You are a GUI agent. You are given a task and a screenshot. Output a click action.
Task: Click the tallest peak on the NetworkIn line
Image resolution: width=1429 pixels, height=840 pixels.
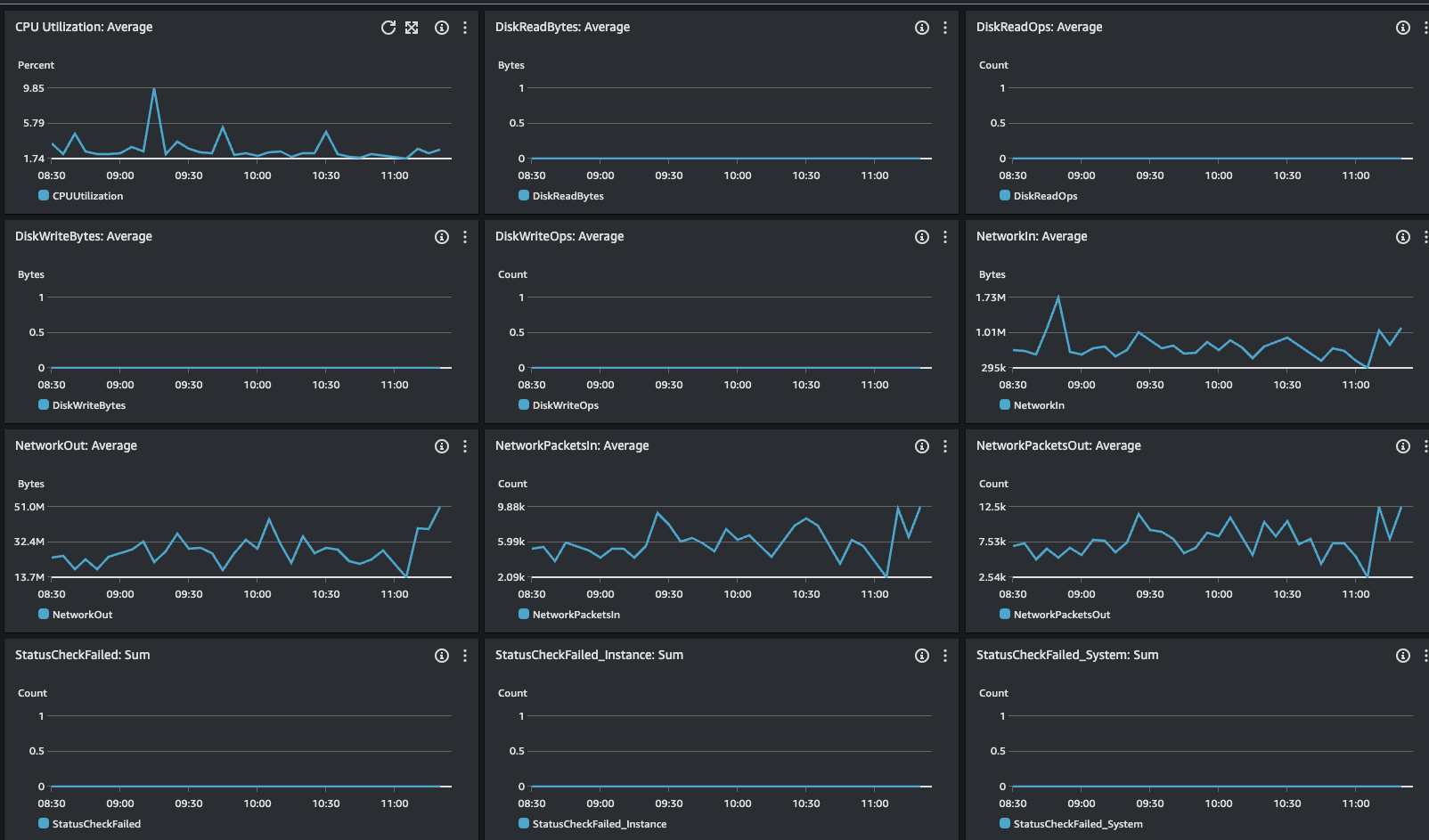coord(1058,298)
